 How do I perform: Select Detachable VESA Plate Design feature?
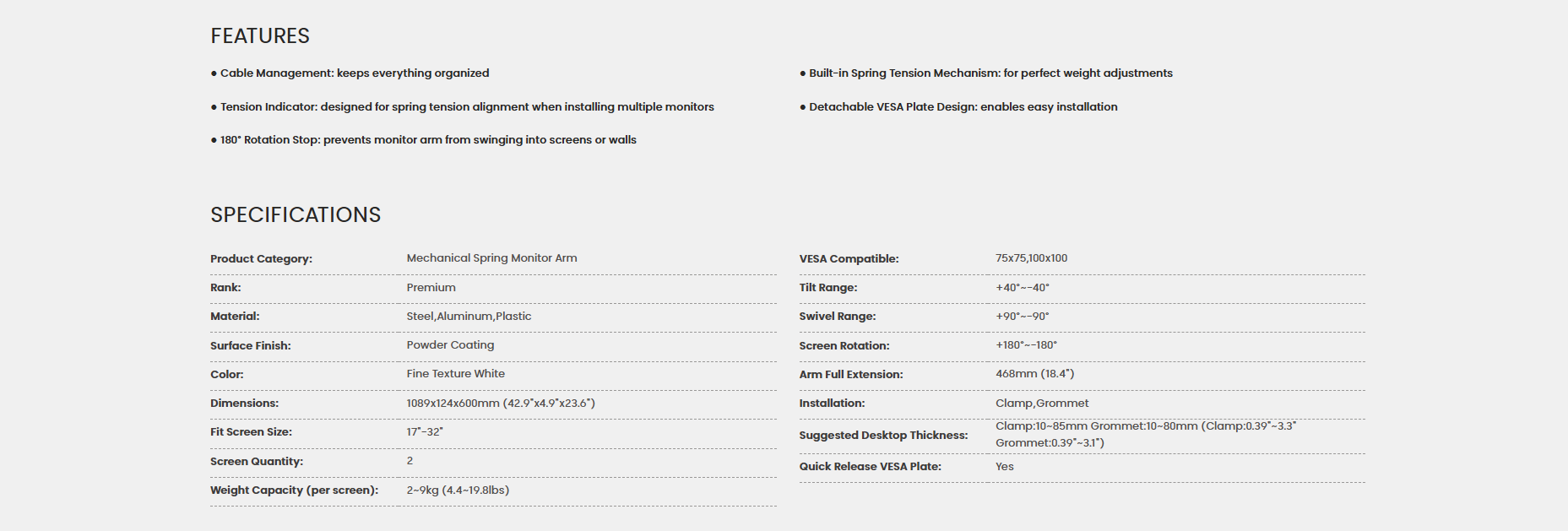[x=958, y=107]
